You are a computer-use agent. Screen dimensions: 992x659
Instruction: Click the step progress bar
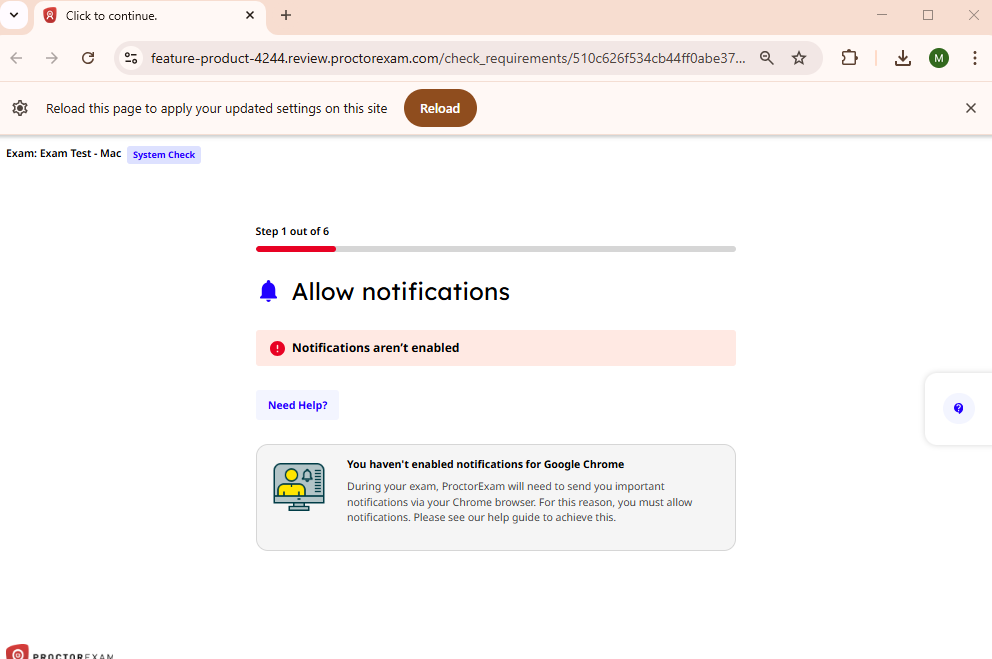click(495, 249)
